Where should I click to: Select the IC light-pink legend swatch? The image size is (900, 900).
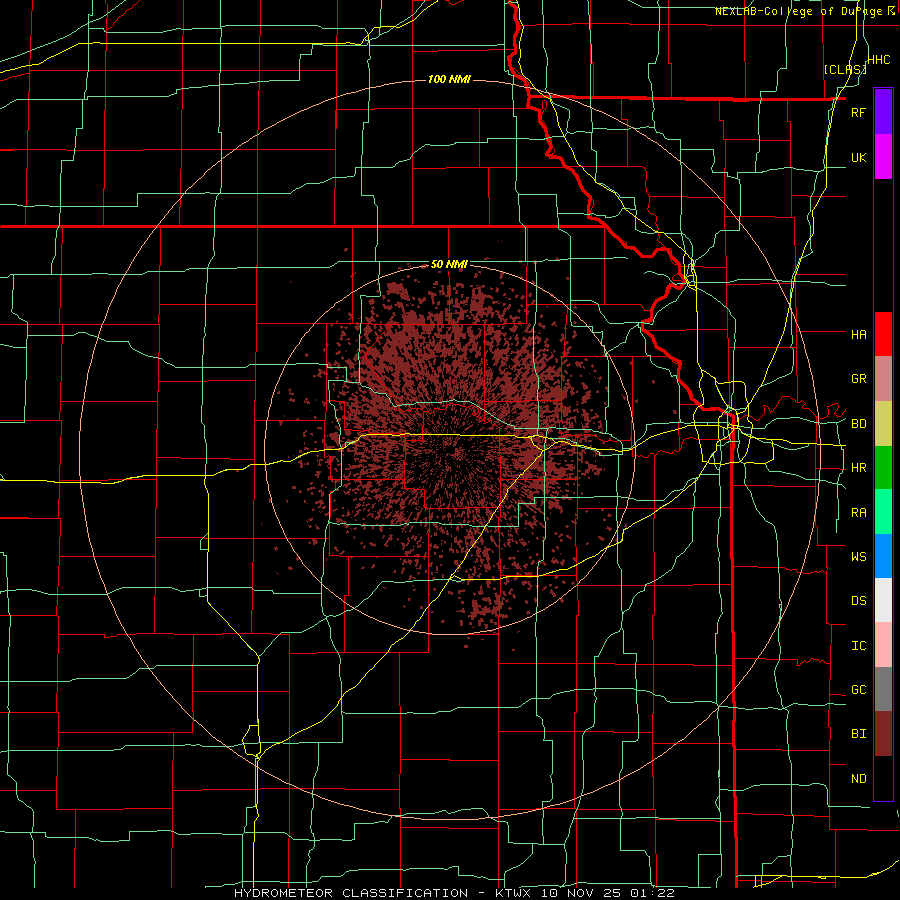[883, 645]
